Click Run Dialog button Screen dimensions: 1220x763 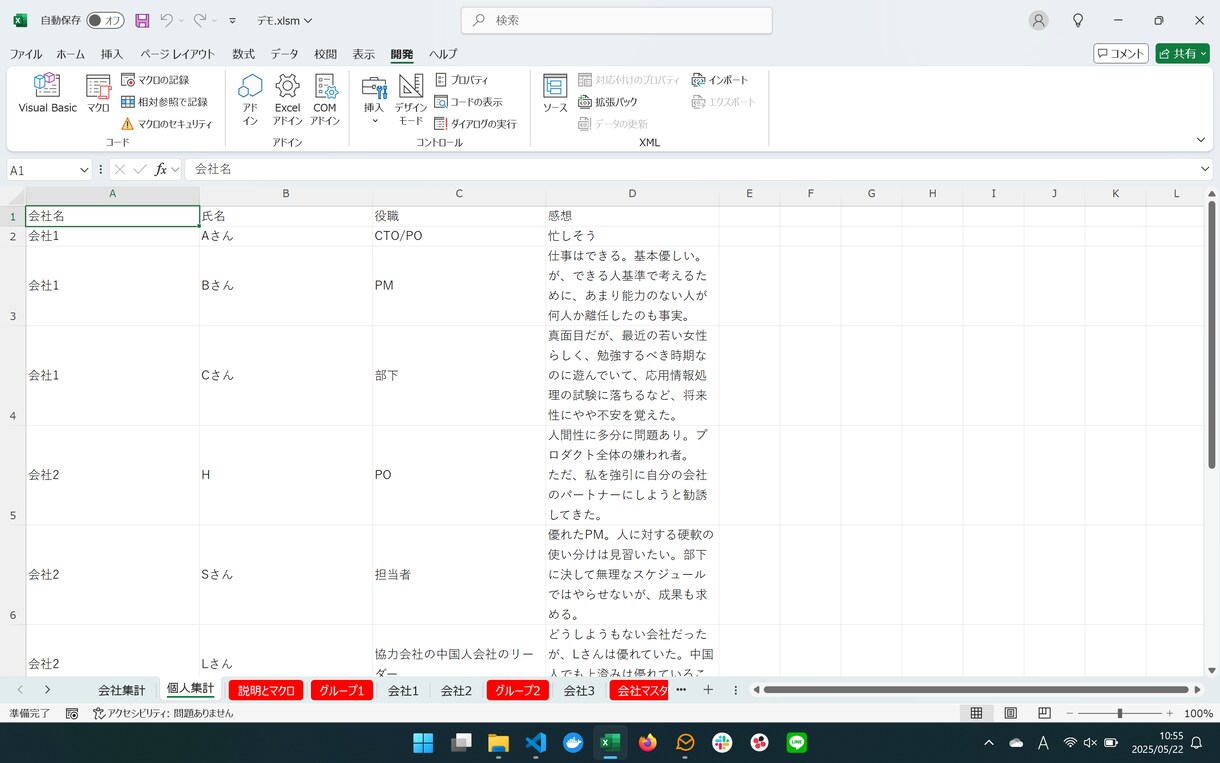[x=476, y=124]
